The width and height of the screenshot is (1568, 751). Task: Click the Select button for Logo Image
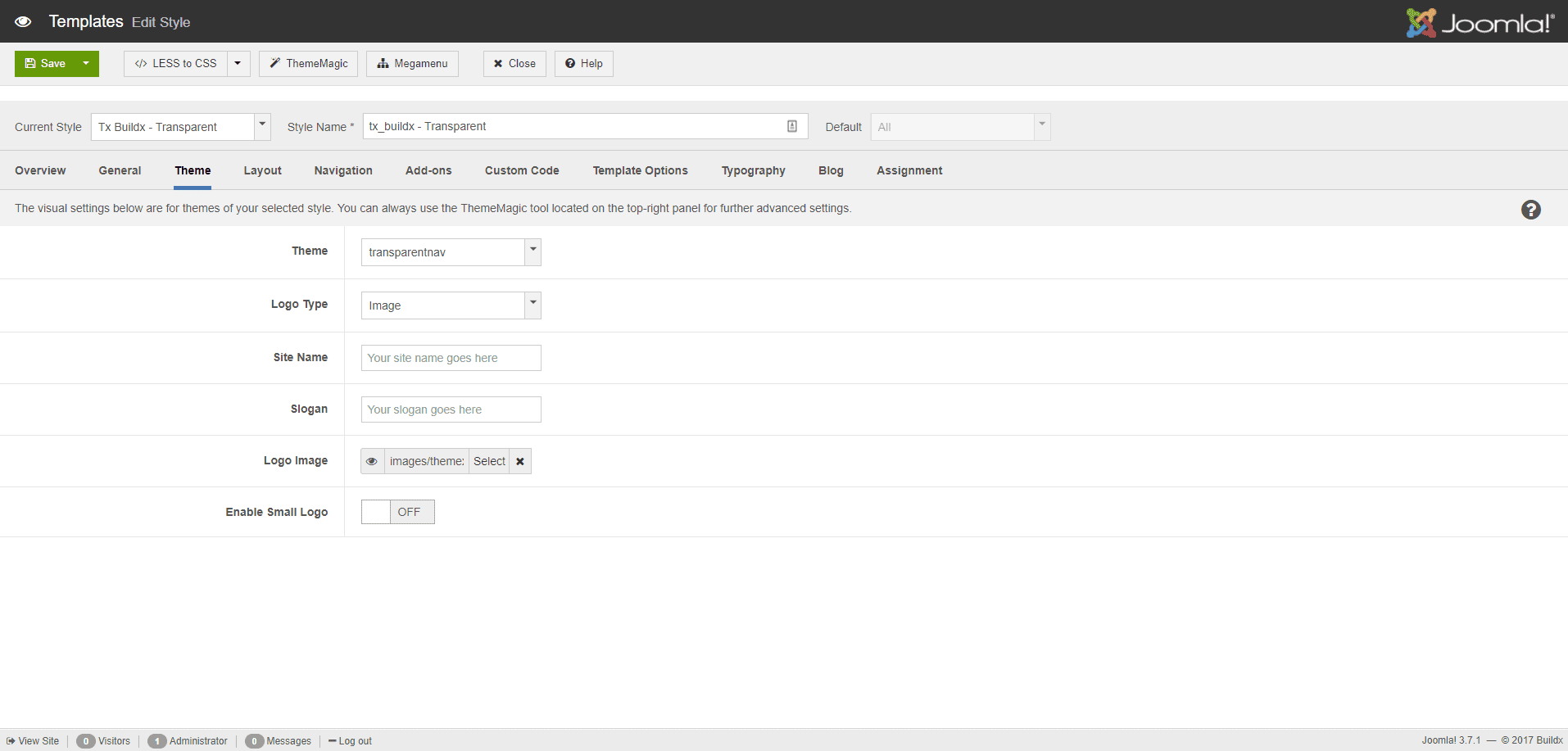coord(489,461)
